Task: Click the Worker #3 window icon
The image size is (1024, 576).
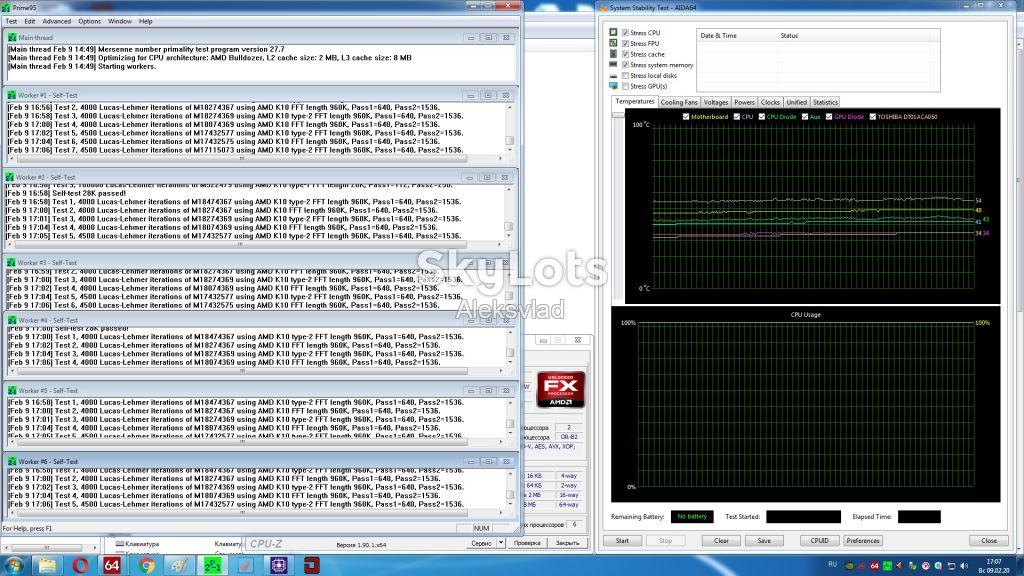Action: tap(11, 263)
